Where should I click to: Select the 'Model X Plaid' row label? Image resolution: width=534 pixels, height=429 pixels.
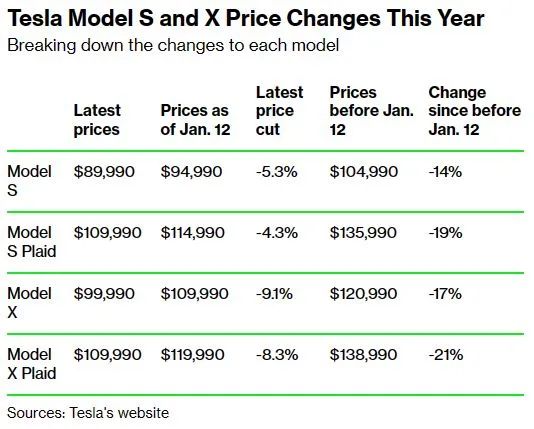point(32,364)
